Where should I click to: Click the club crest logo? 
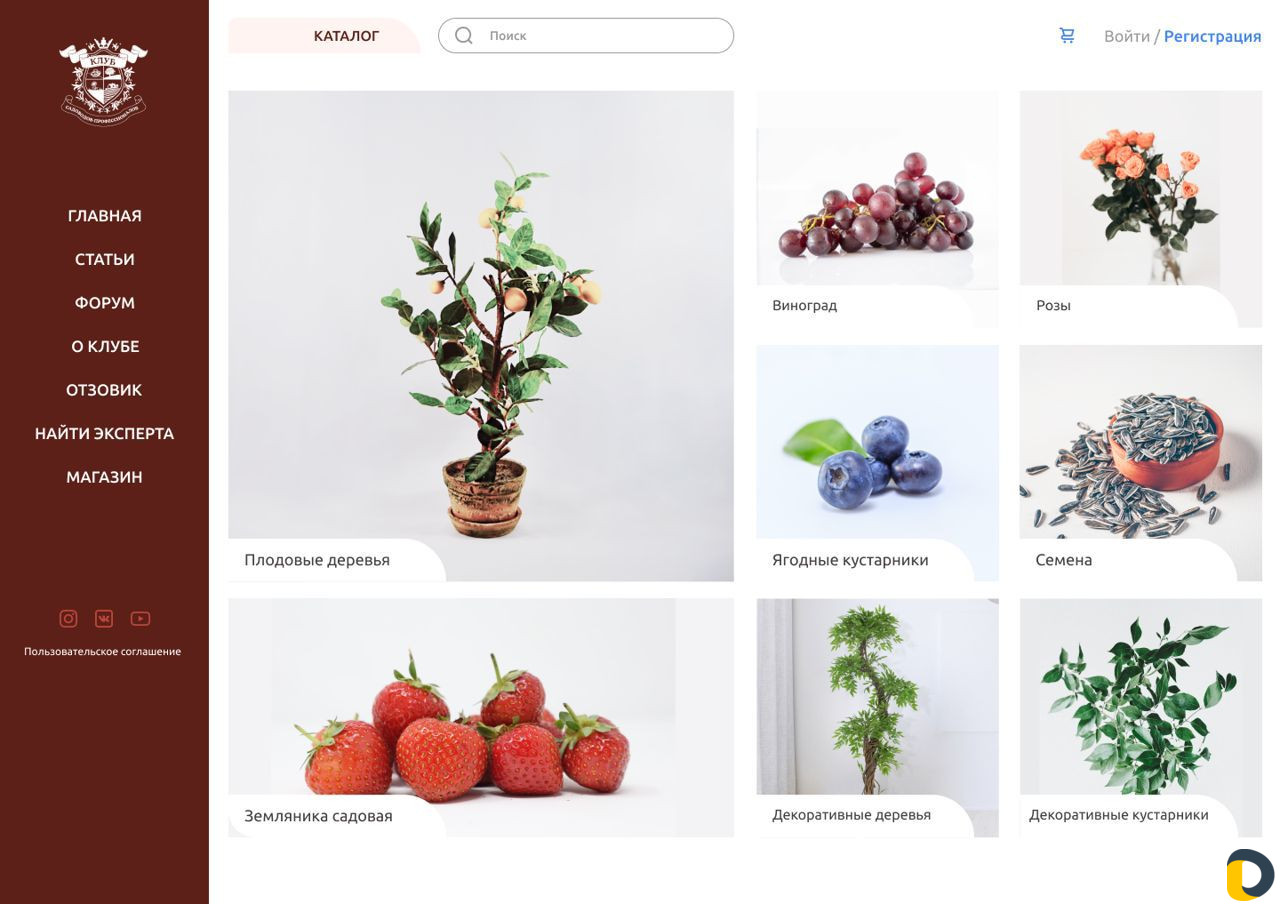coord(103,82)
